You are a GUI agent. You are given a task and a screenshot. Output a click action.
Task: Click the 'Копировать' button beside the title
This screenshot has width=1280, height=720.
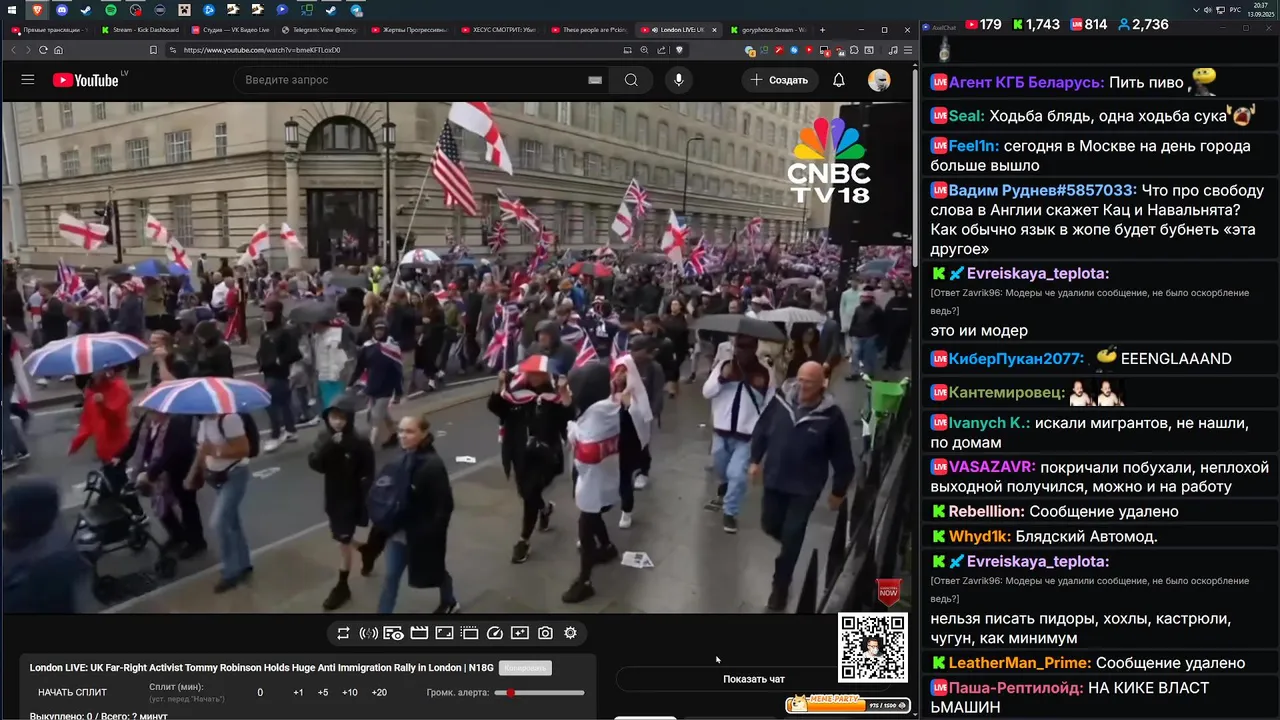[525, 668]
